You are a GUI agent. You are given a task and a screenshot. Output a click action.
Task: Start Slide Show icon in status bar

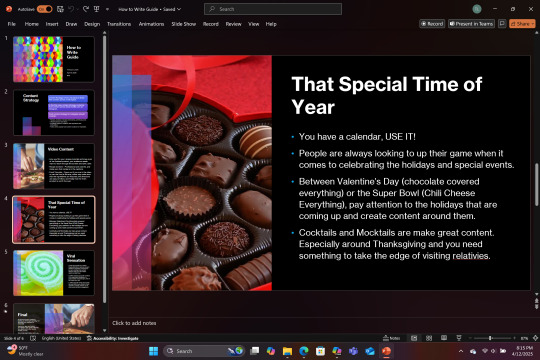pyautogui.click(x=459, y=338)
